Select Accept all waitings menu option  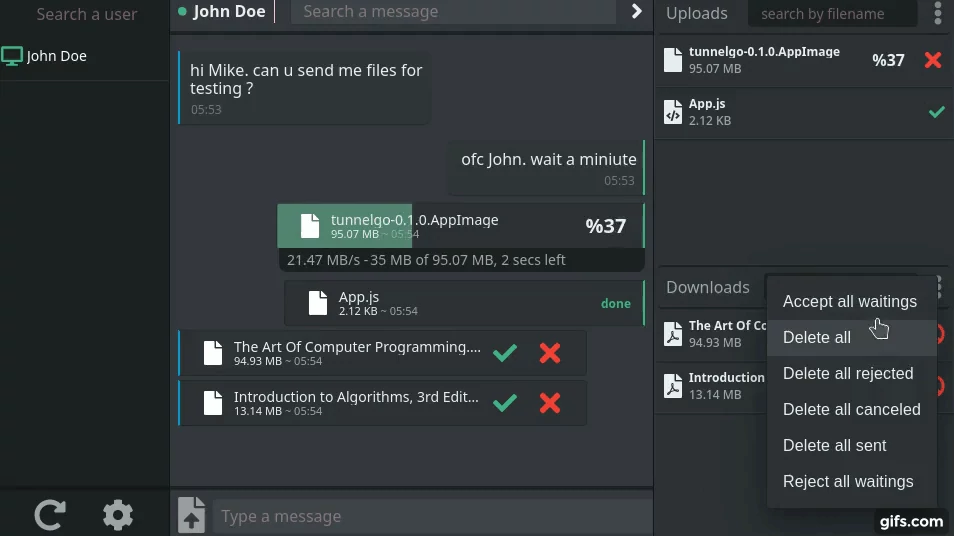pos(851,302)
